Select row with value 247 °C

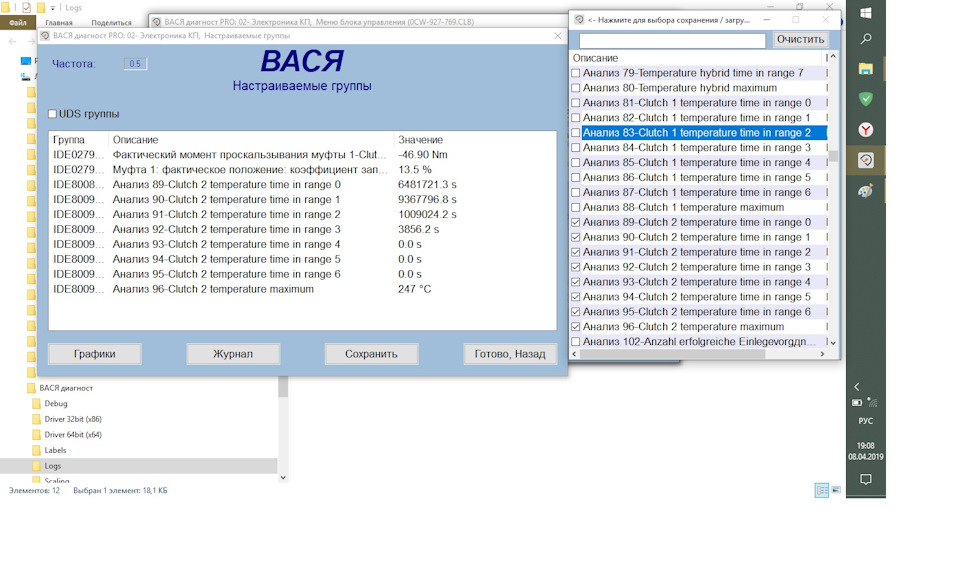[x=302, y=289]
